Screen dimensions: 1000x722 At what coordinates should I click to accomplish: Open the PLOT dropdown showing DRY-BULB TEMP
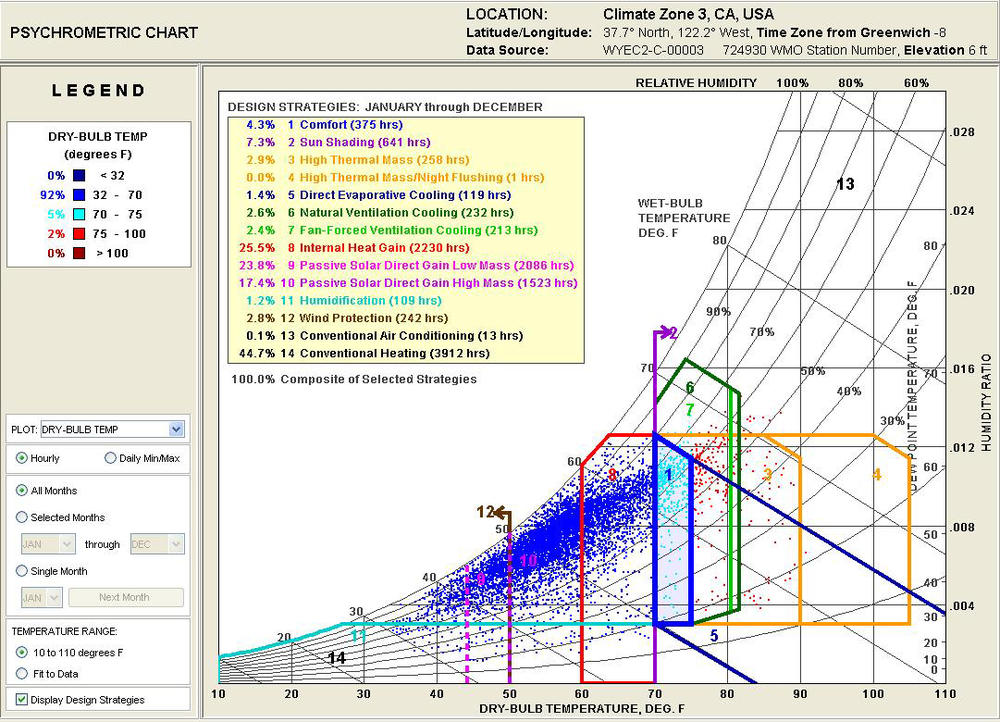click(112, 429)
